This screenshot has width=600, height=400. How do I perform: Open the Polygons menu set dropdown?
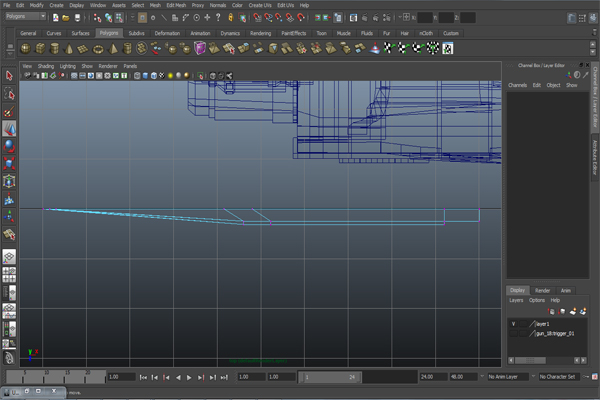pos(25,16)
